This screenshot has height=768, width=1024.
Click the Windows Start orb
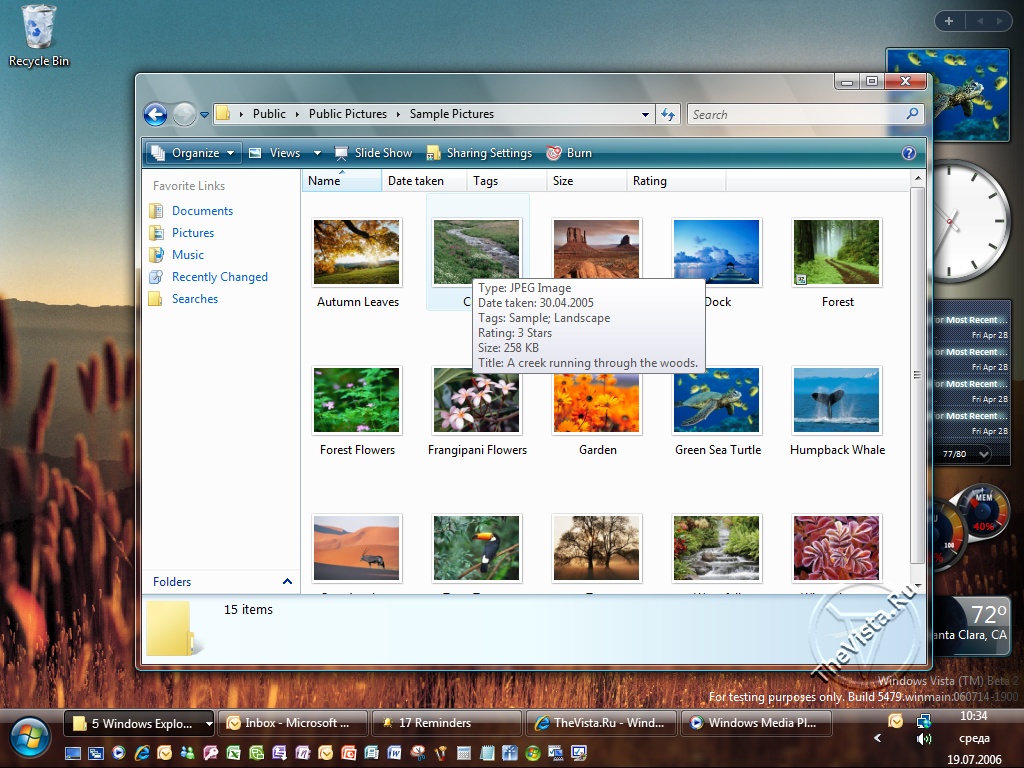30,737
